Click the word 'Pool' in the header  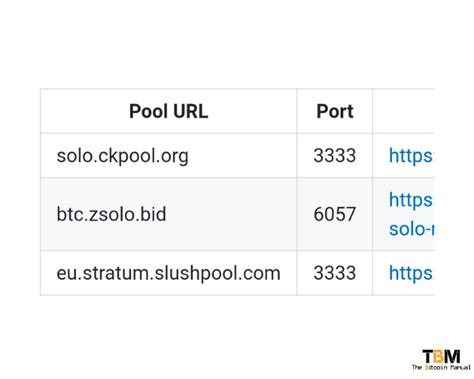coord(148,111)
